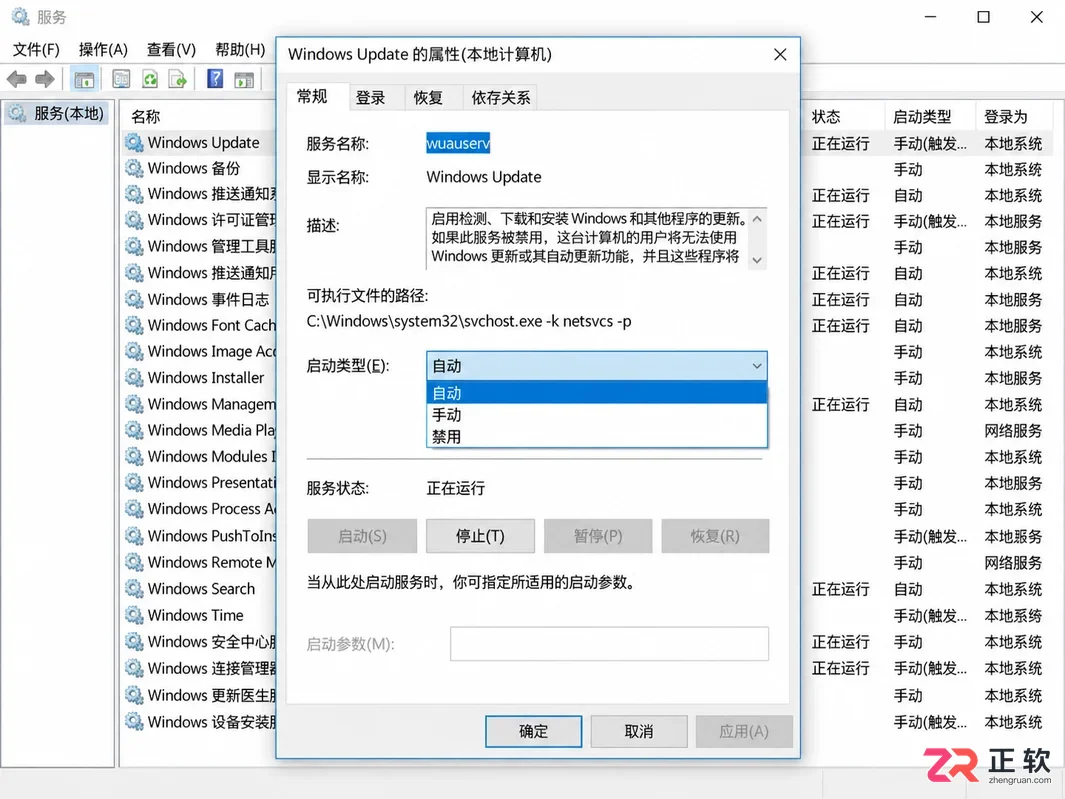The image size is (1065, 799).
Task: Select the Windows PushToInstall service row
Action: 200,536
